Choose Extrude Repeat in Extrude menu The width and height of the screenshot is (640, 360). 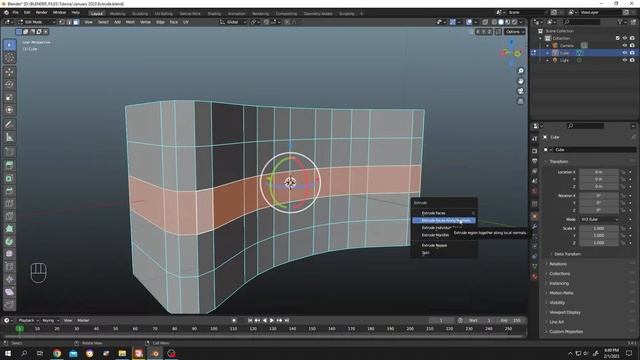444,245
